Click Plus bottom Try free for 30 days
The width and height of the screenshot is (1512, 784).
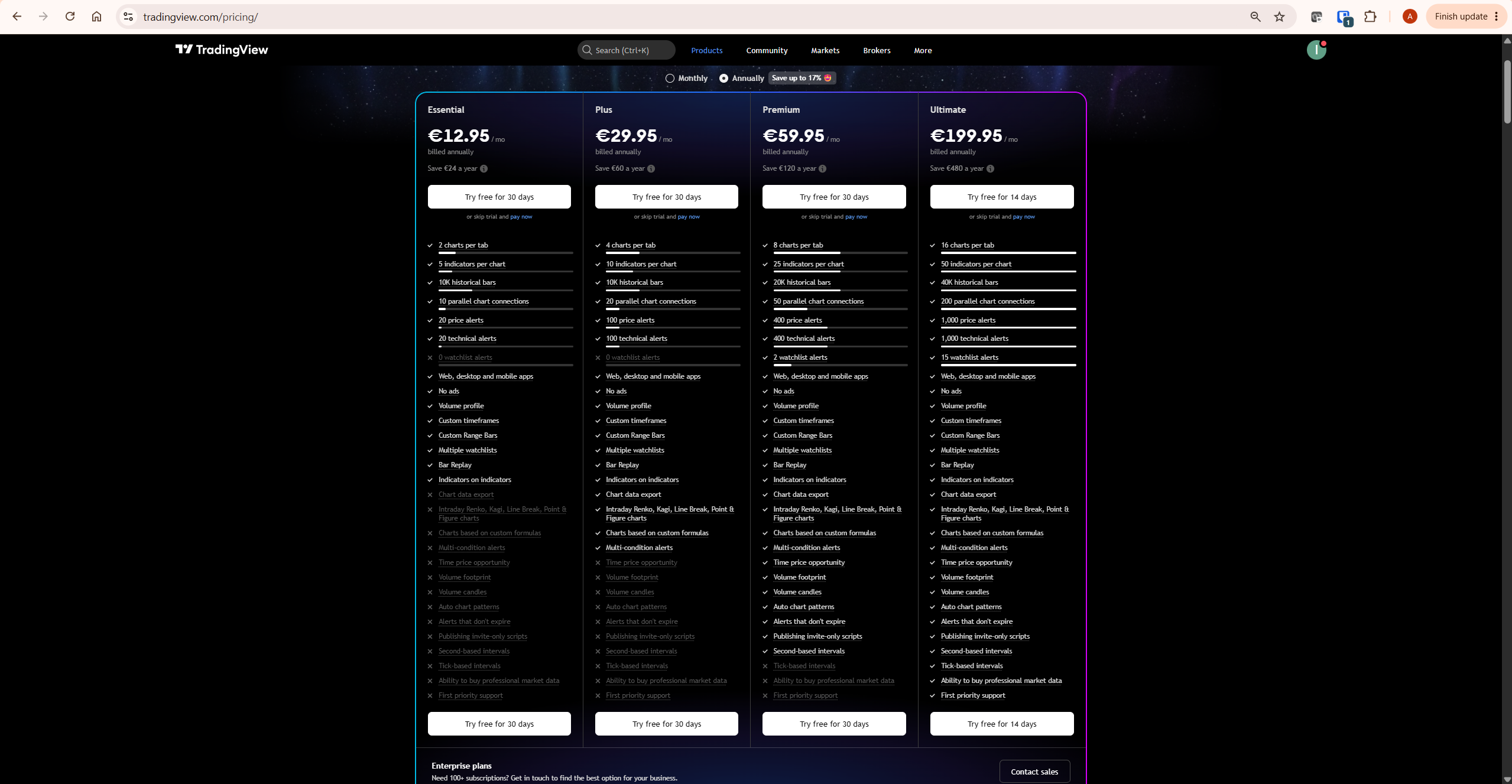pos(666,724)
